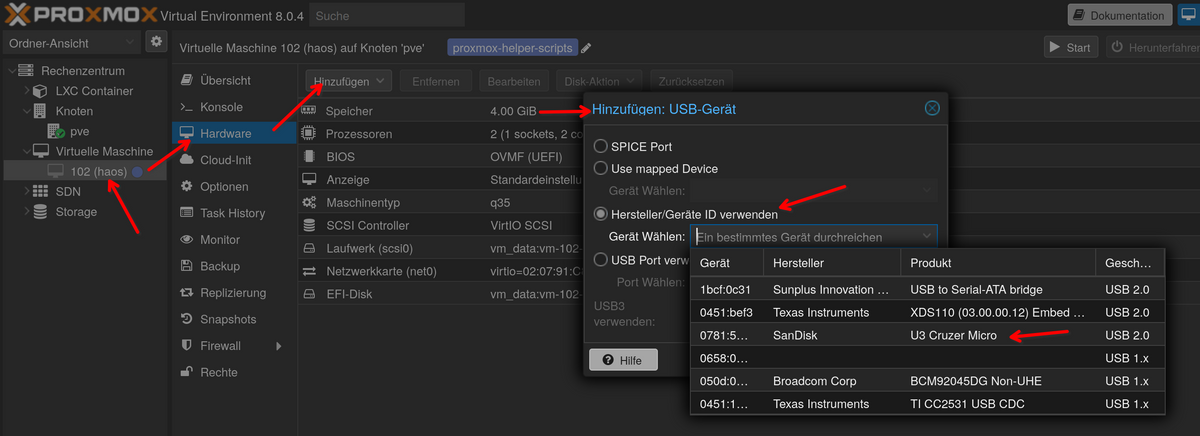Open the Ordner-Ansicht view selector
The height and width of the screenshot is (436, 1200).
click(71, 43)
